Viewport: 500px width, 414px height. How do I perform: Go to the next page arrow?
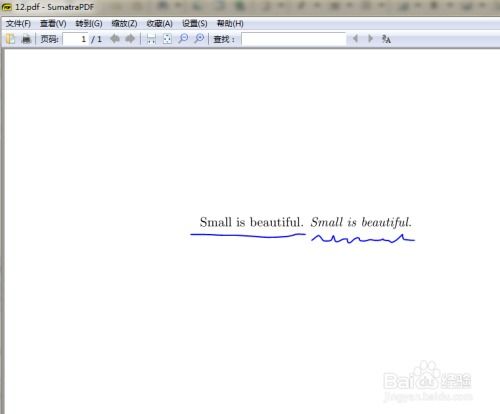pyautogui.click(x=130, y=39)
